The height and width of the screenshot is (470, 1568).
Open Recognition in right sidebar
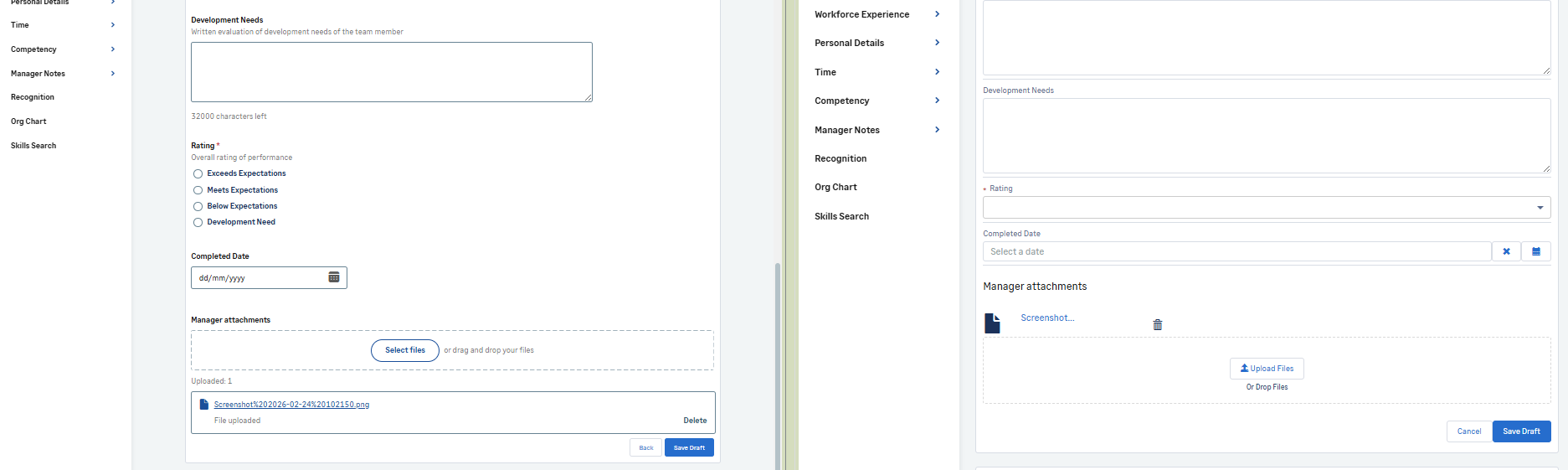(x=841, y=158)
